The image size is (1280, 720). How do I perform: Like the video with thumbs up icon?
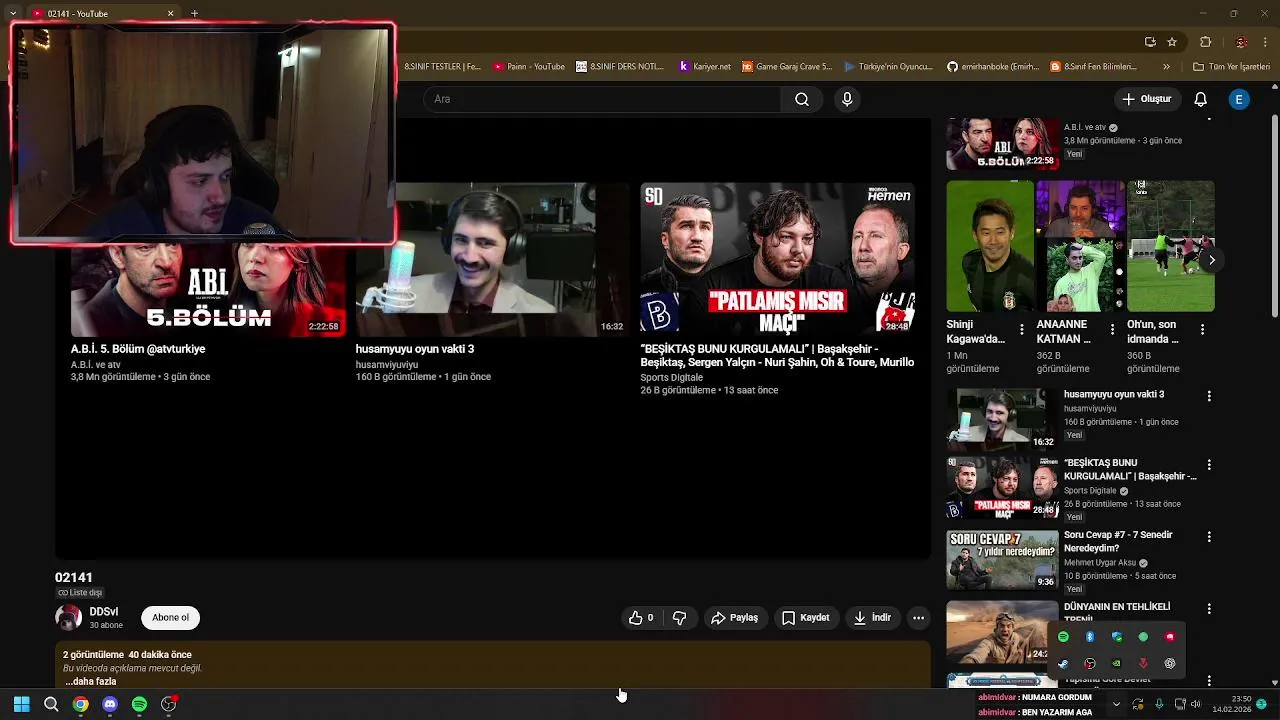[641, 618]
